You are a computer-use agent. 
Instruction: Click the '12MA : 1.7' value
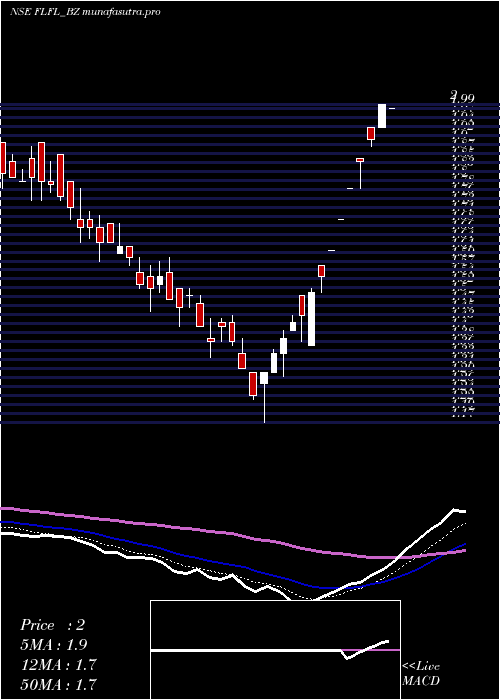(x=58, y=665)
